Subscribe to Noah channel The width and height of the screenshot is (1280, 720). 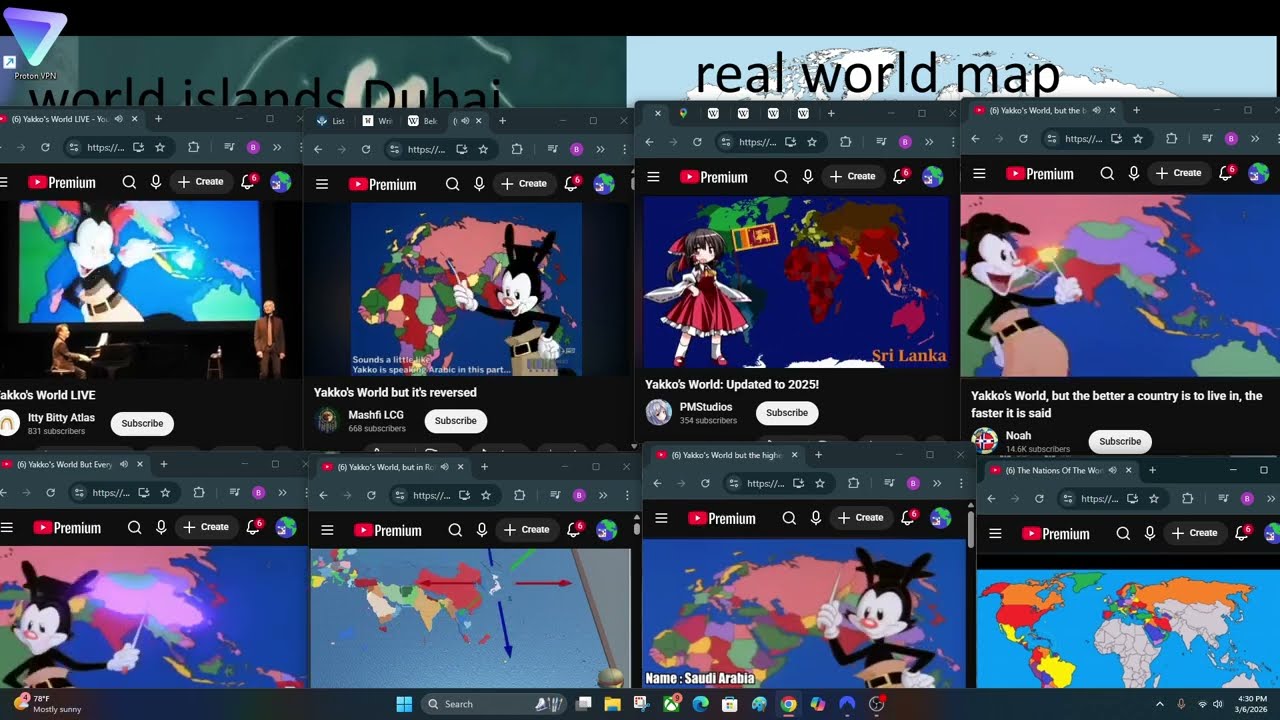click(x=1120, y=441)
